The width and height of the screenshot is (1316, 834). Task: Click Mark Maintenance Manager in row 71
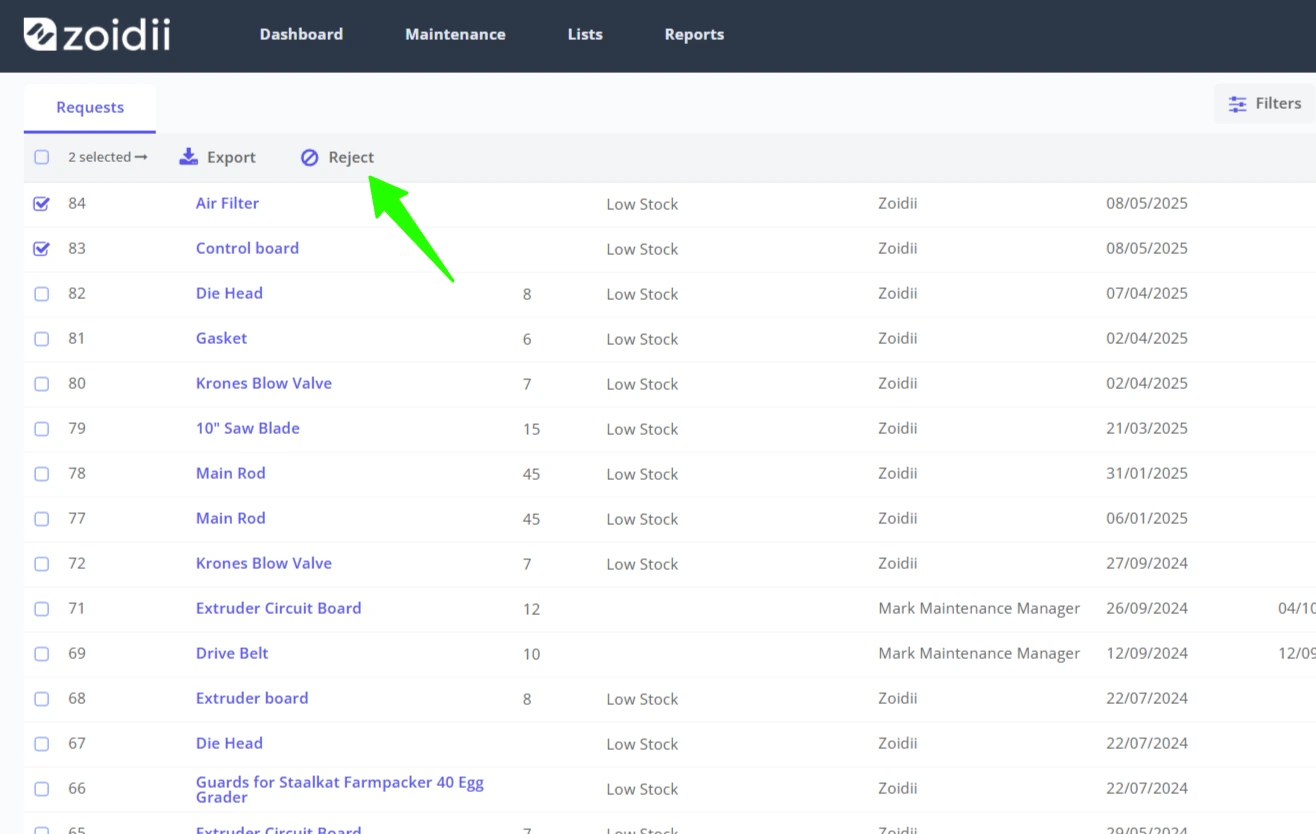pos(979,609)
